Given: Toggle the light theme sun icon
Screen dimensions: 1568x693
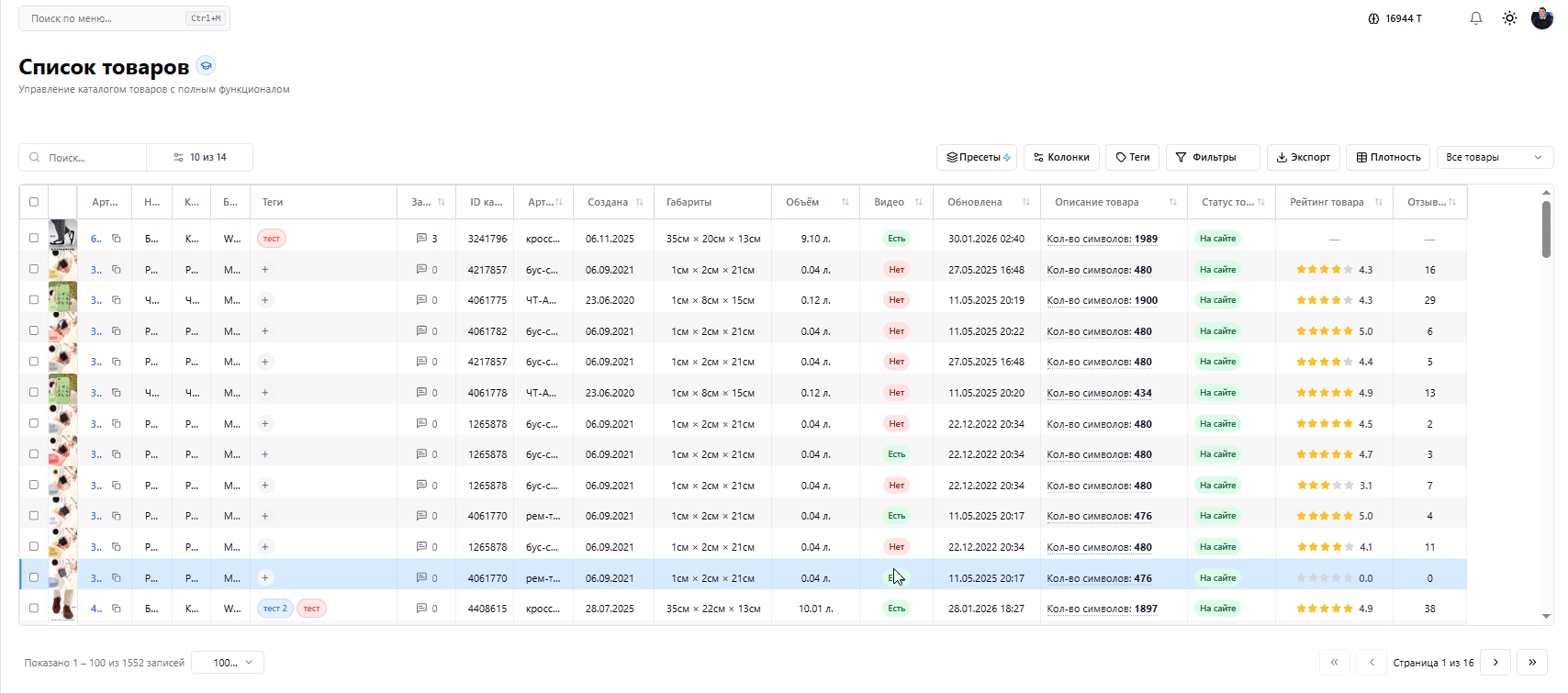Looking at the screenshot, I should point(1509,18).
